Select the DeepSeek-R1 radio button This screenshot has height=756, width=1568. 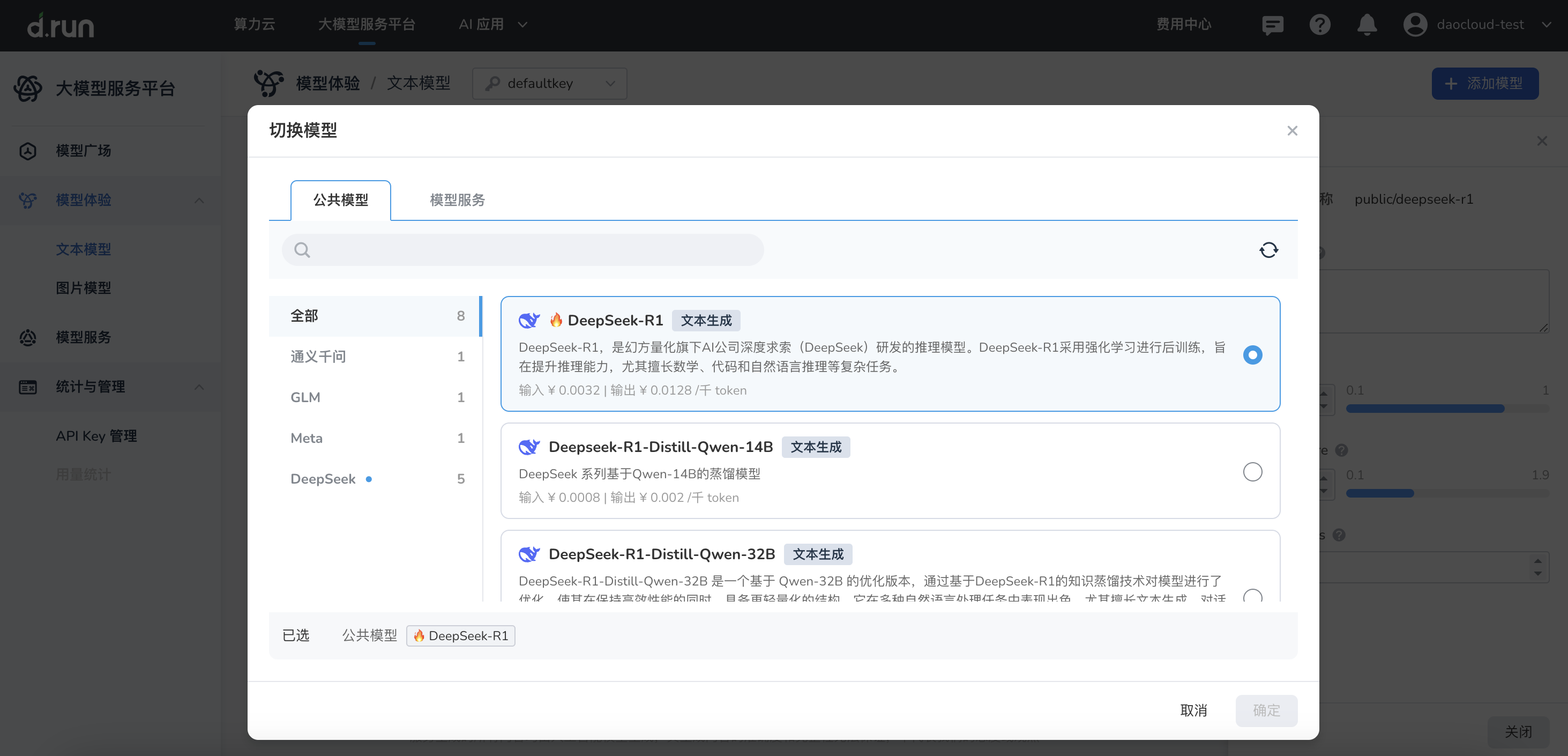1252,354
